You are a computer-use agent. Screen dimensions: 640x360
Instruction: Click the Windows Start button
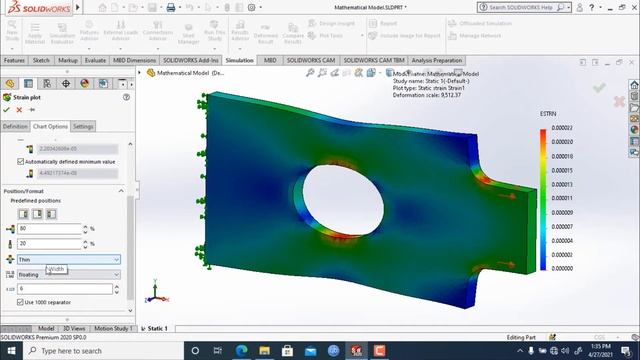tap(11, 351)
